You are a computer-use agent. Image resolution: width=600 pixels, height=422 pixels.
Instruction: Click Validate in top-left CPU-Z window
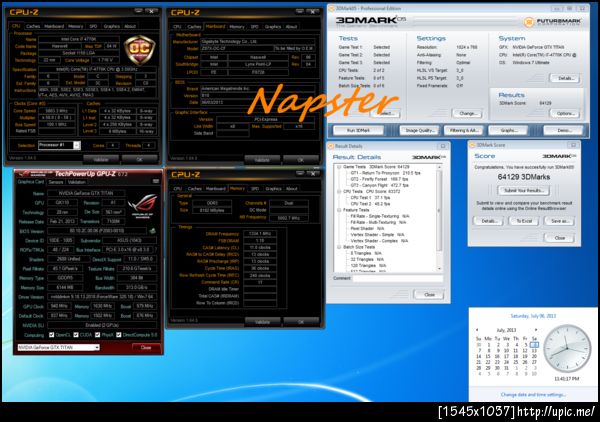101,160
